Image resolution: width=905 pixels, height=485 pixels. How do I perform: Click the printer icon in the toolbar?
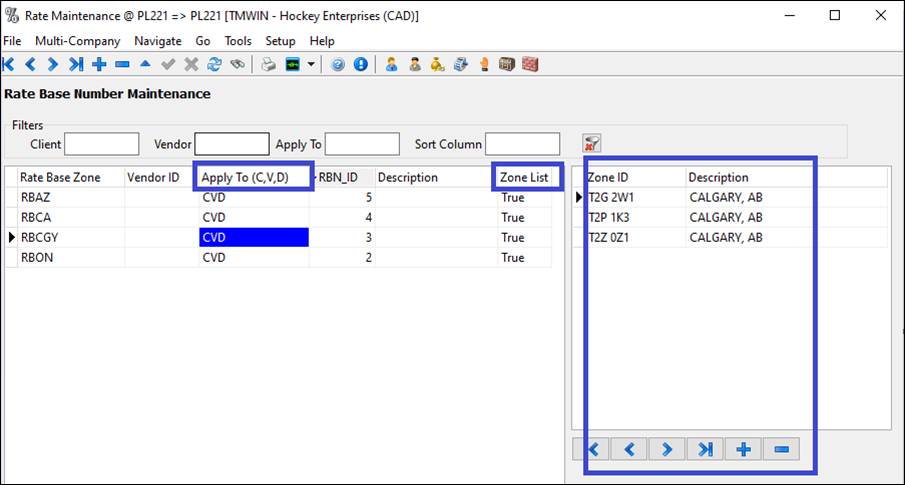click(268, 64)
